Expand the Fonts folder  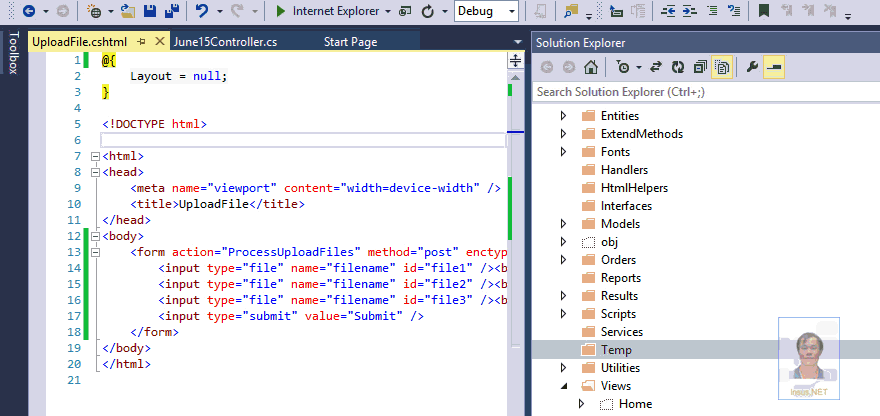pyautogui.click(x=563, y=152)
